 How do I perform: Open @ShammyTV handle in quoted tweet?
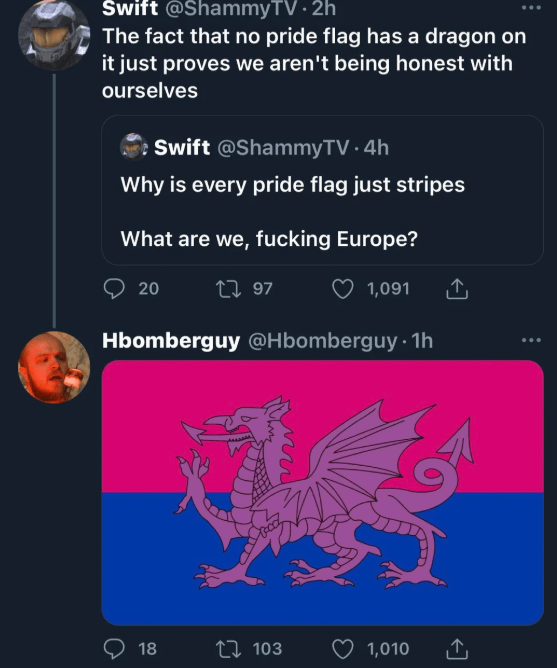click(283, 148)
